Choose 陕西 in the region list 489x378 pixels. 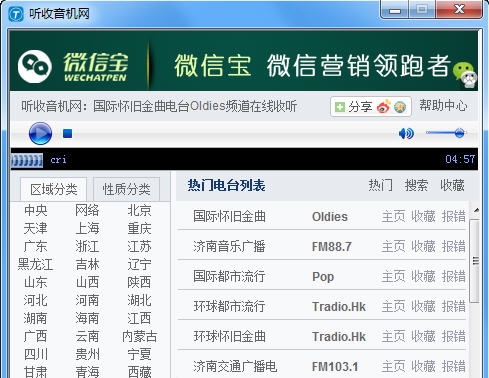pyautogui.click(x=139, y=282)
